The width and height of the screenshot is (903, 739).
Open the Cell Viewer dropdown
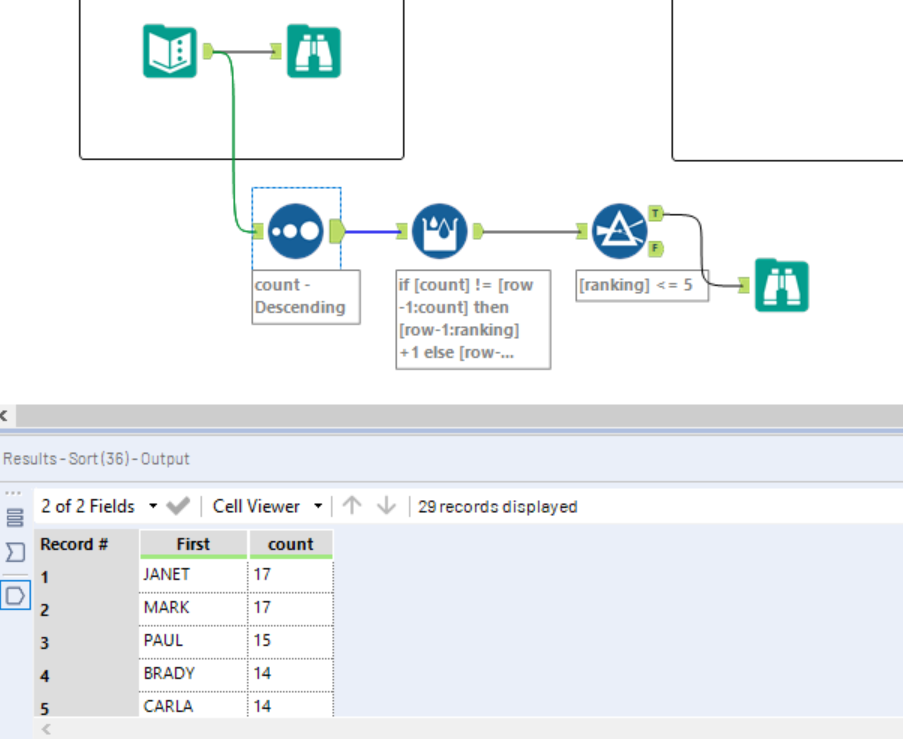coord(267,506)
